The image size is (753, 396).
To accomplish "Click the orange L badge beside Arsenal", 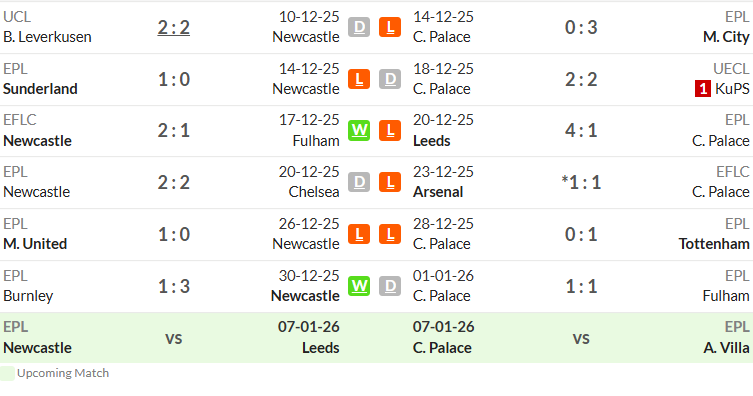I will [x=390, y=182].
